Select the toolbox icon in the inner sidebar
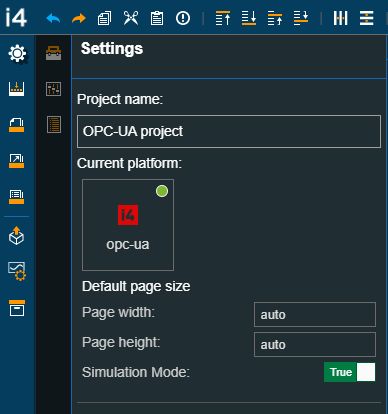Viewport: 388px width, 414px height. (x=54, y=53)
